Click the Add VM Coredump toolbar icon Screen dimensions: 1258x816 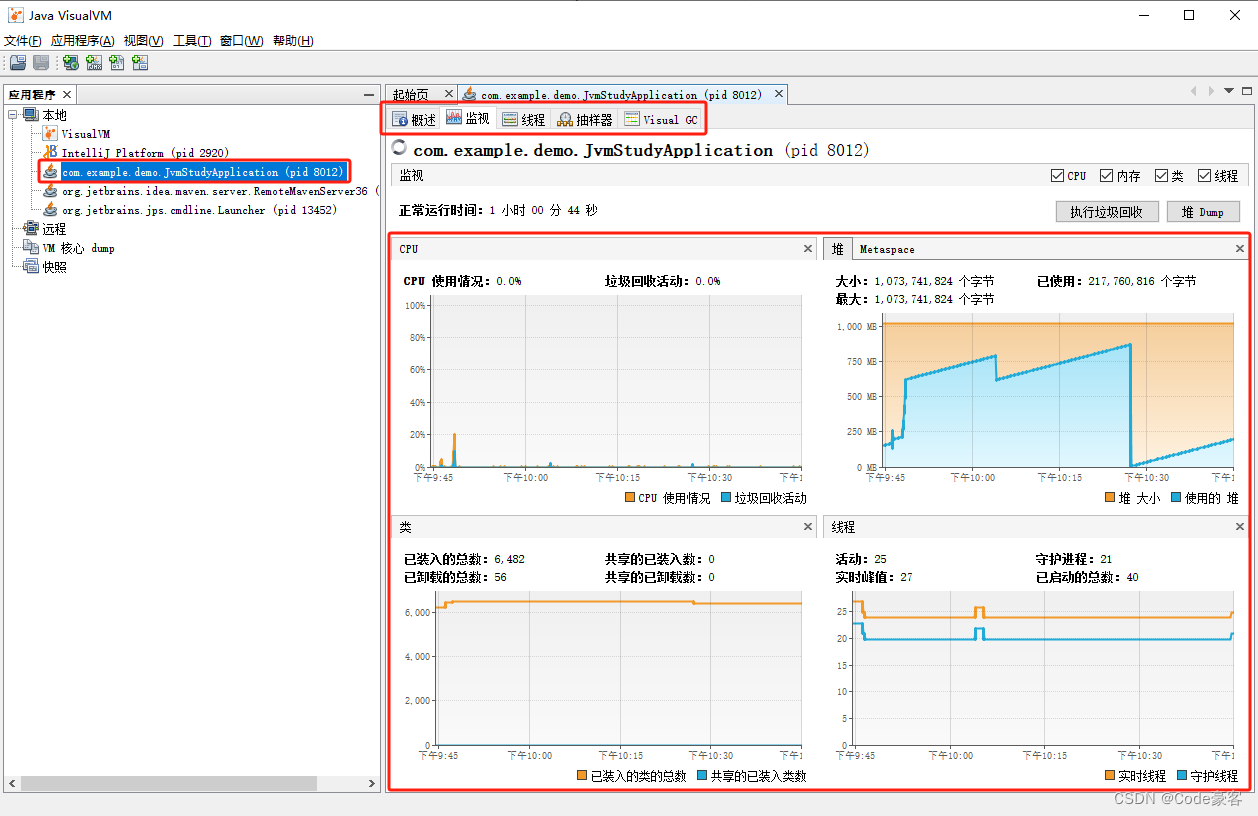point(117,63)
